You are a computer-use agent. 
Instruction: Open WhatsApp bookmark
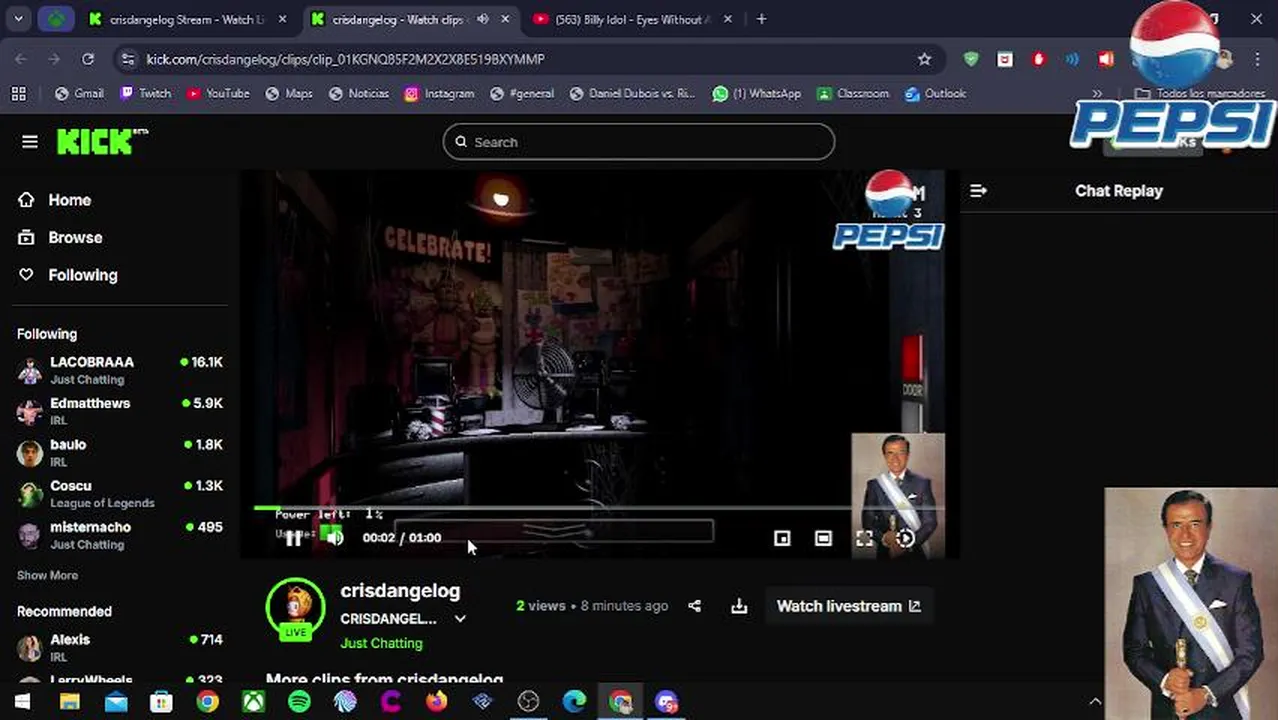(757, 93)
